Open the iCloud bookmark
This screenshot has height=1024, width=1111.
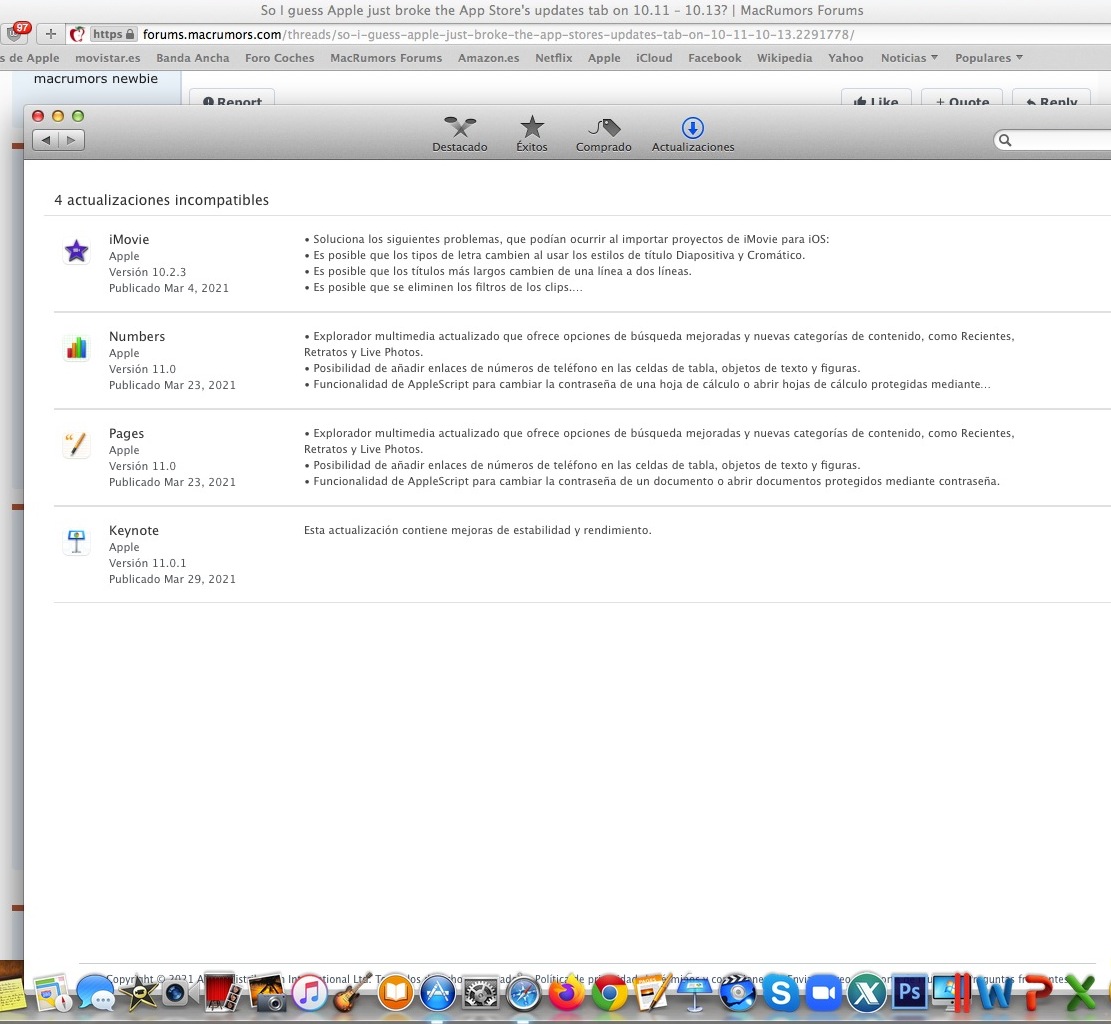pyautogui.click(x=654, y=58)
